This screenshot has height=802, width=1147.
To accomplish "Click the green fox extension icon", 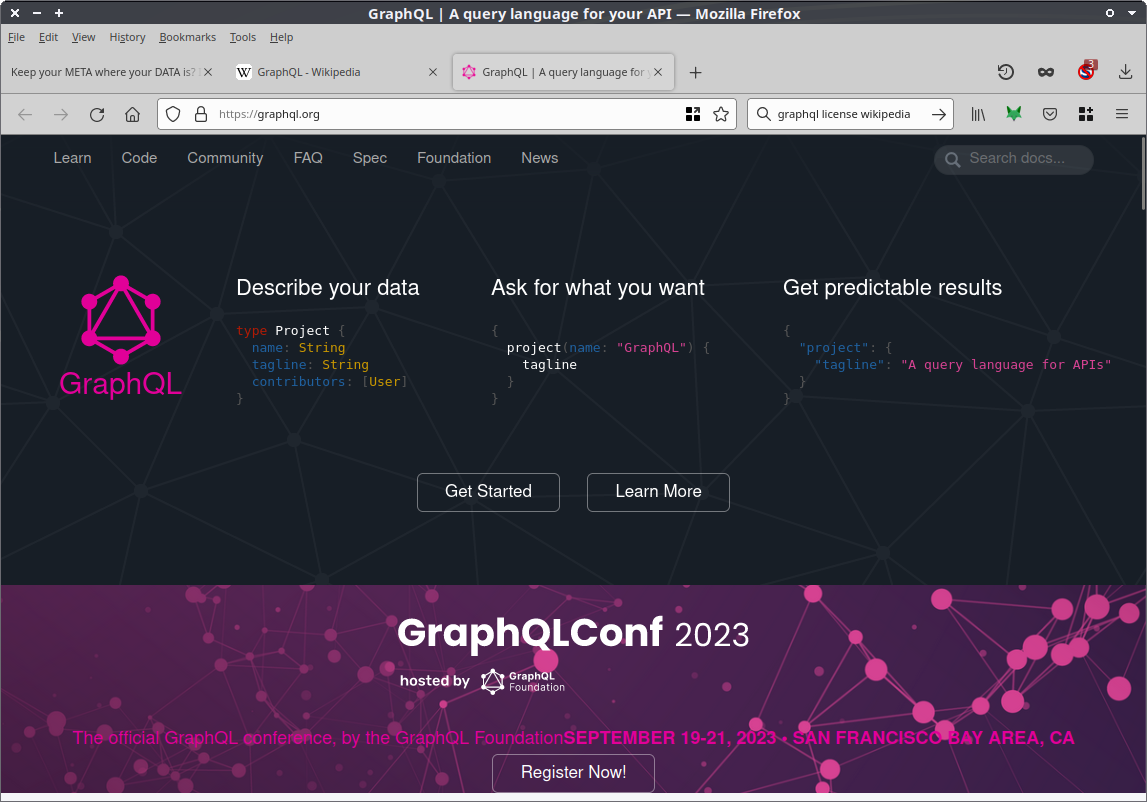I will [x=1014, y=114].
